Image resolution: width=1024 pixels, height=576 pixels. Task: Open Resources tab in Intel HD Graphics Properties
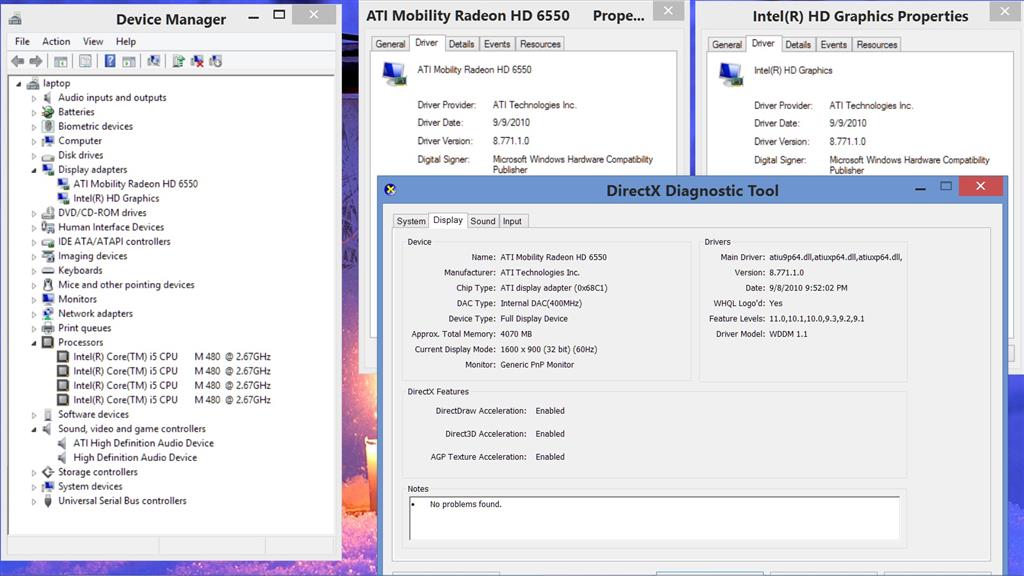tap(876, 44)
